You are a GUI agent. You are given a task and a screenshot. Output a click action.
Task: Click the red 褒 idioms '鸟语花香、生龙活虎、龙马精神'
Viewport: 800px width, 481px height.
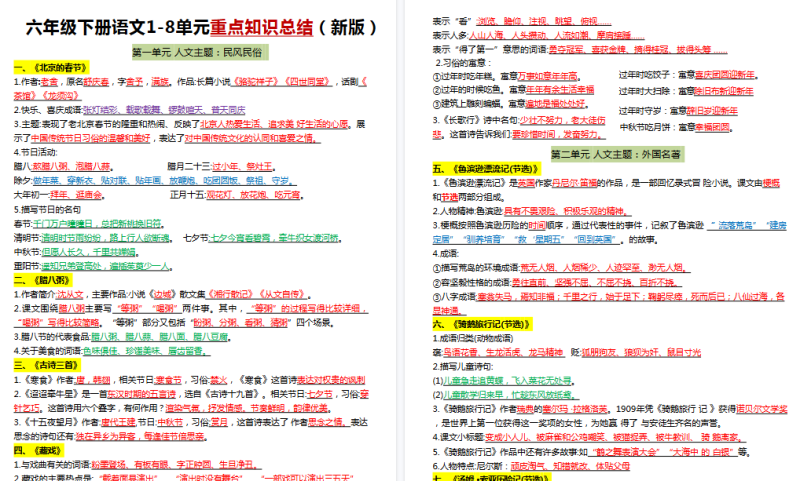503,352
